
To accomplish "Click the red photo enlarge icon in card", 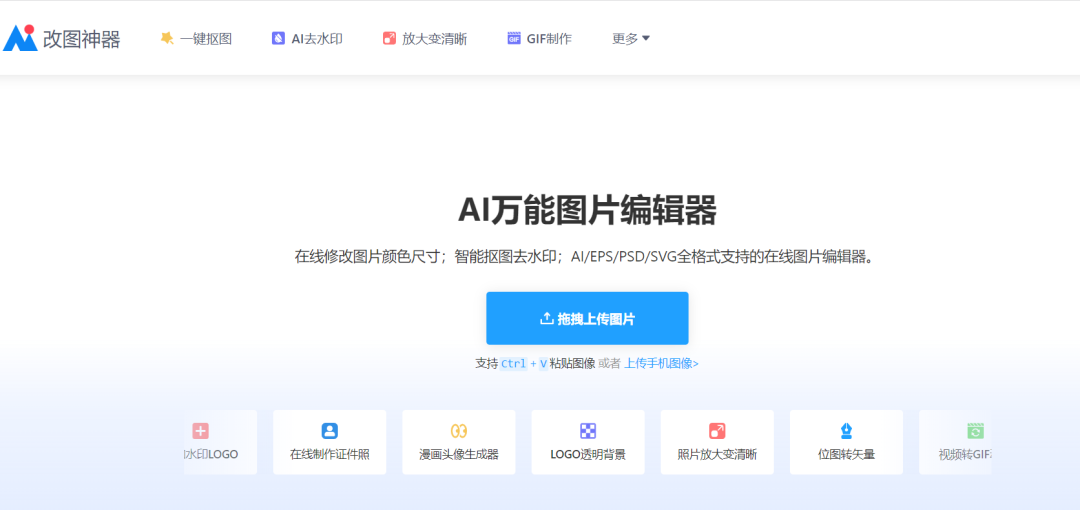I will pyautogui.click(x=717, y=431).
